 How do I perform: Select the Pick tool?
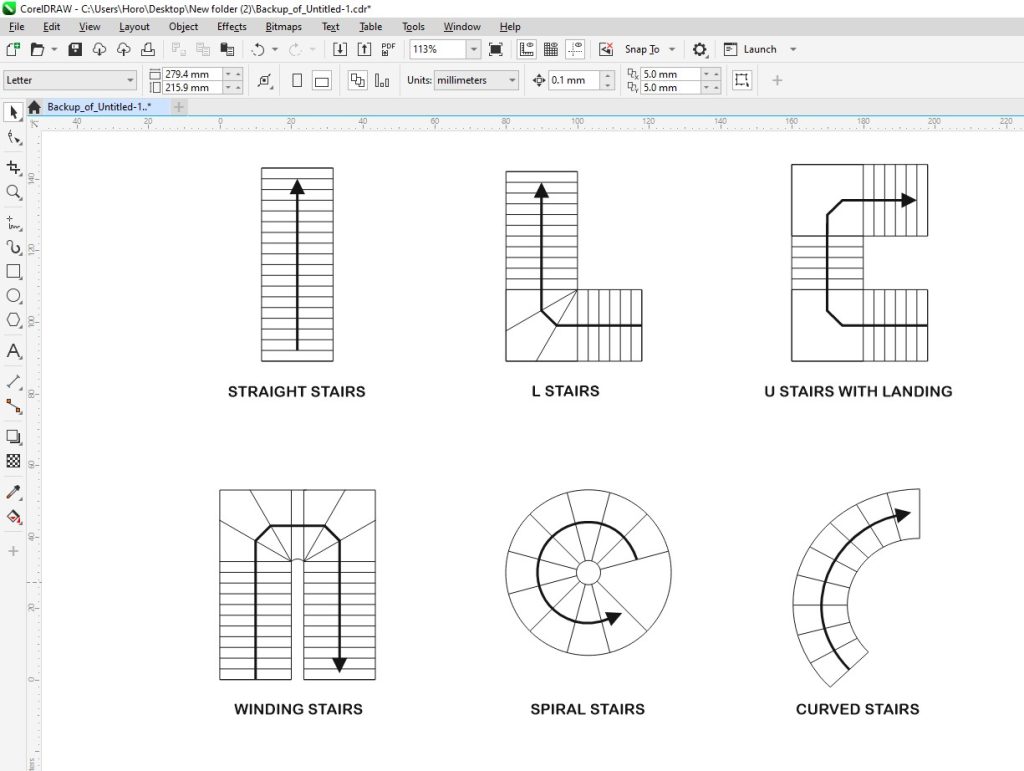pyautogui.click(x=13, y=111)
